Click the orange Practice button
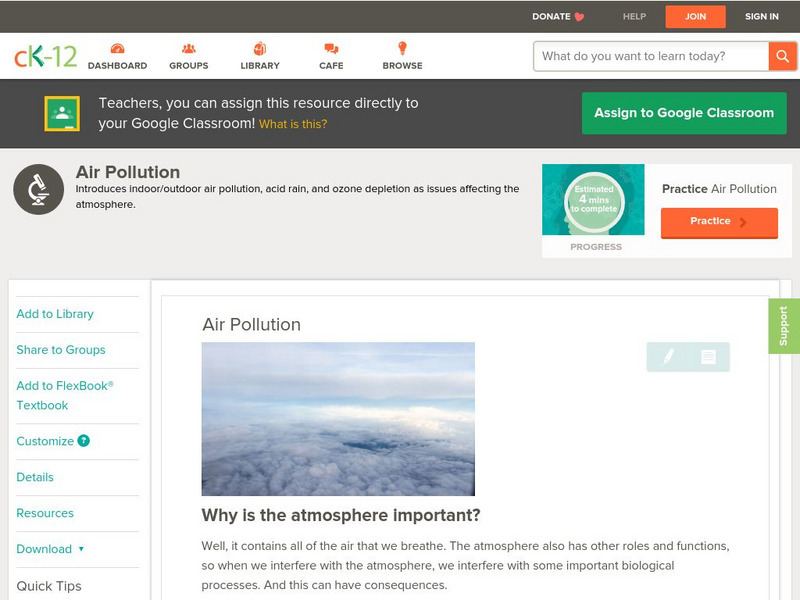 [719, 222]
